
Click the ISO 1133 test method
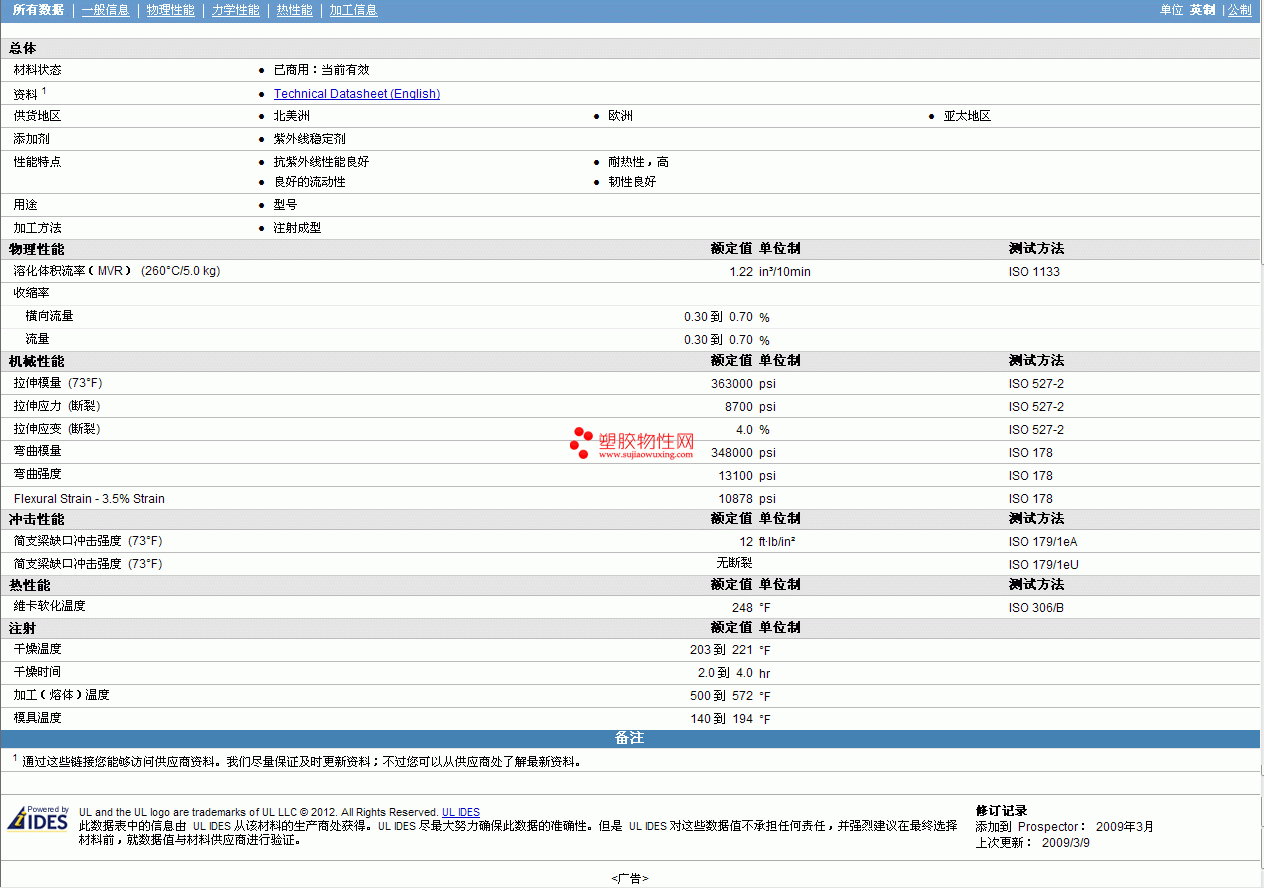[x=1034, y=272]
